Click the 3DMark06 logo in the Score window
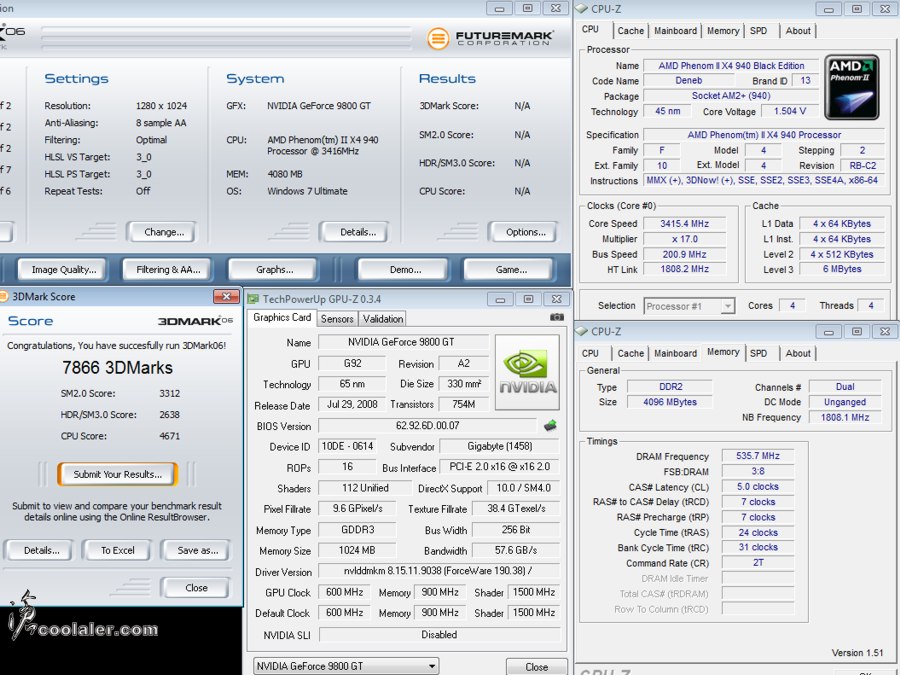 coord(195,321)
